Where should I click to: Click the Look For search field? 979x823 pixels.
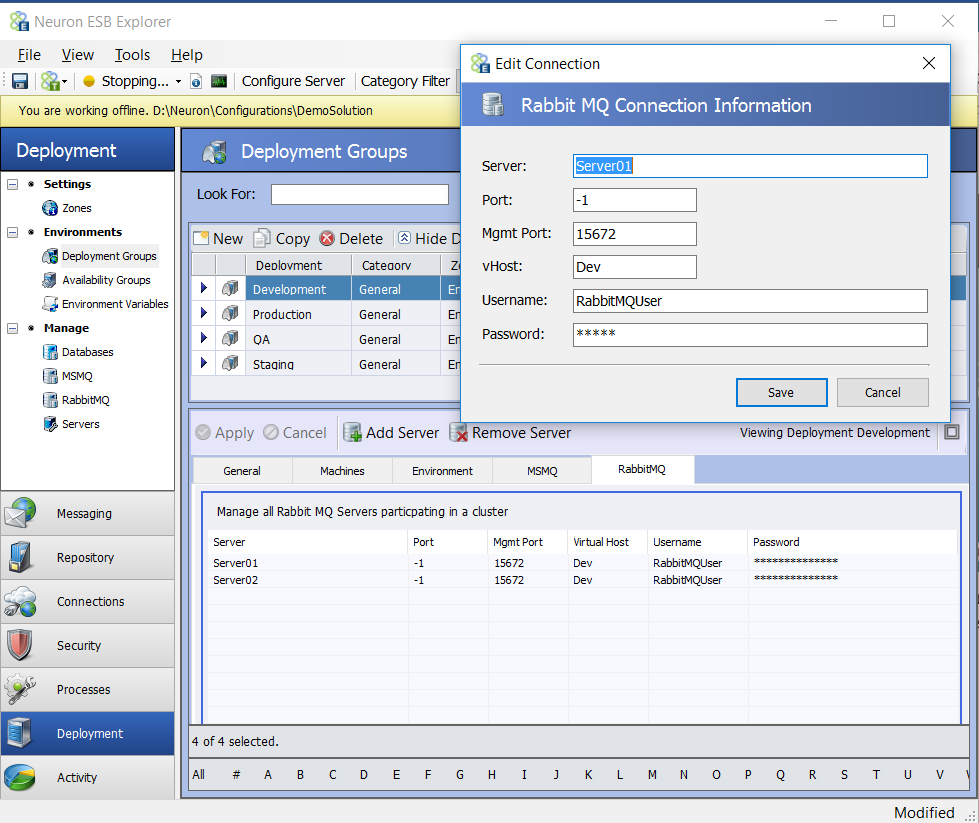pyautogui.click(x=360, y=194)
